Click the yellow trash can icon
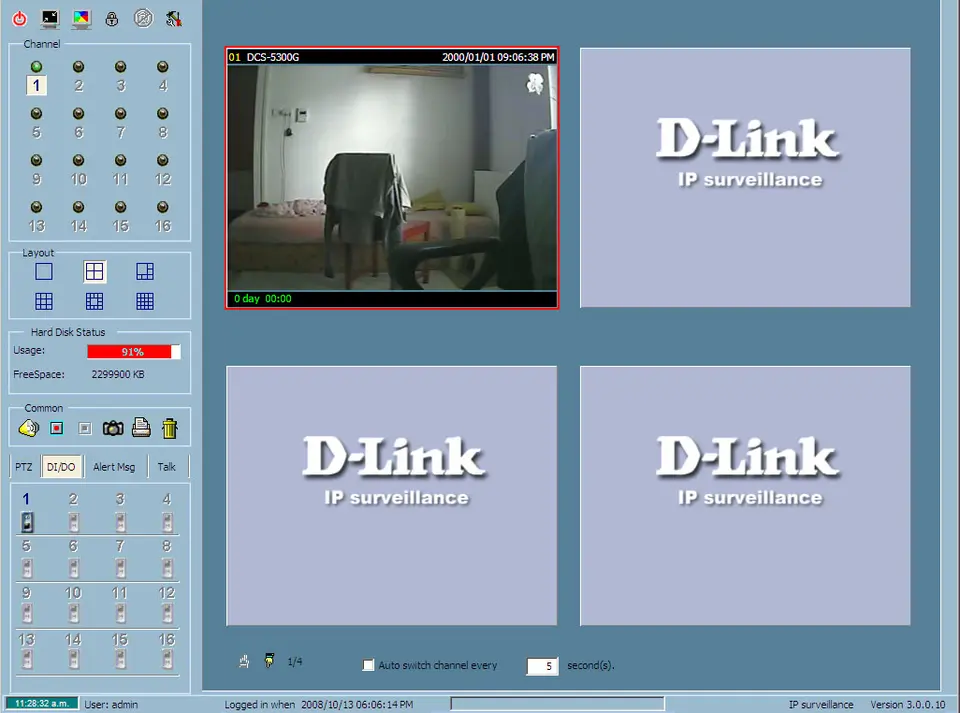The width and height of the screenshot is (960, 713). tap(170, 428)
